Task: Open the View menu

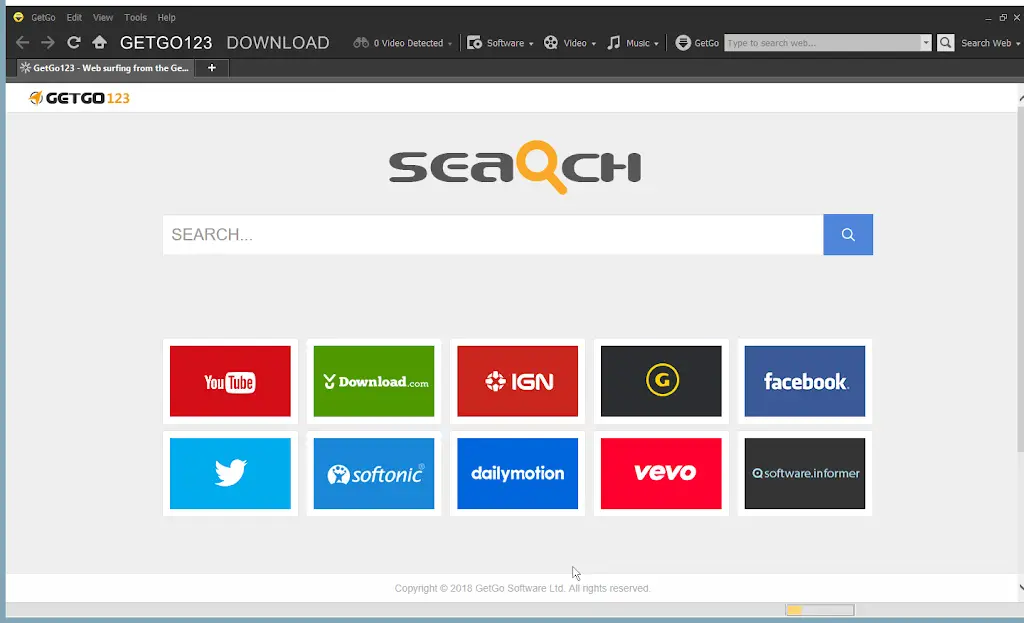Action: tap(103, 18)
